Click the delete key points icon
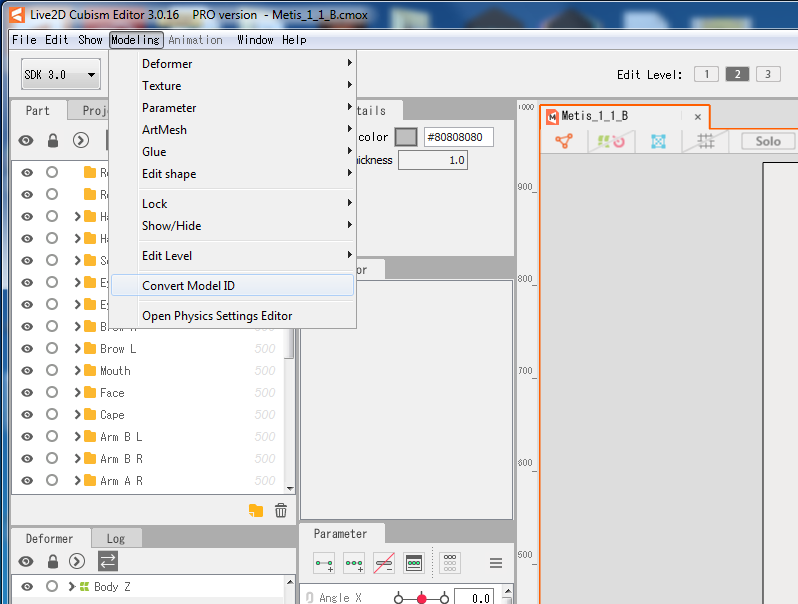This screenshot has width=798, height=604. click(x=384, y=563)
